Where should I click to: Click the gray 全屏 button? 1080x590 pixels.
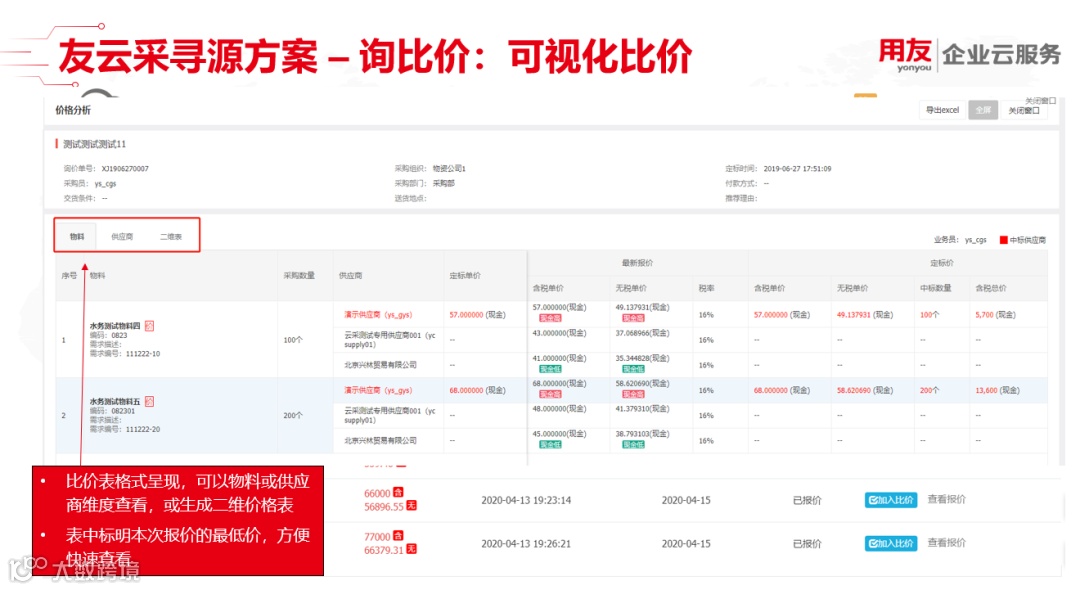point(983,110)
